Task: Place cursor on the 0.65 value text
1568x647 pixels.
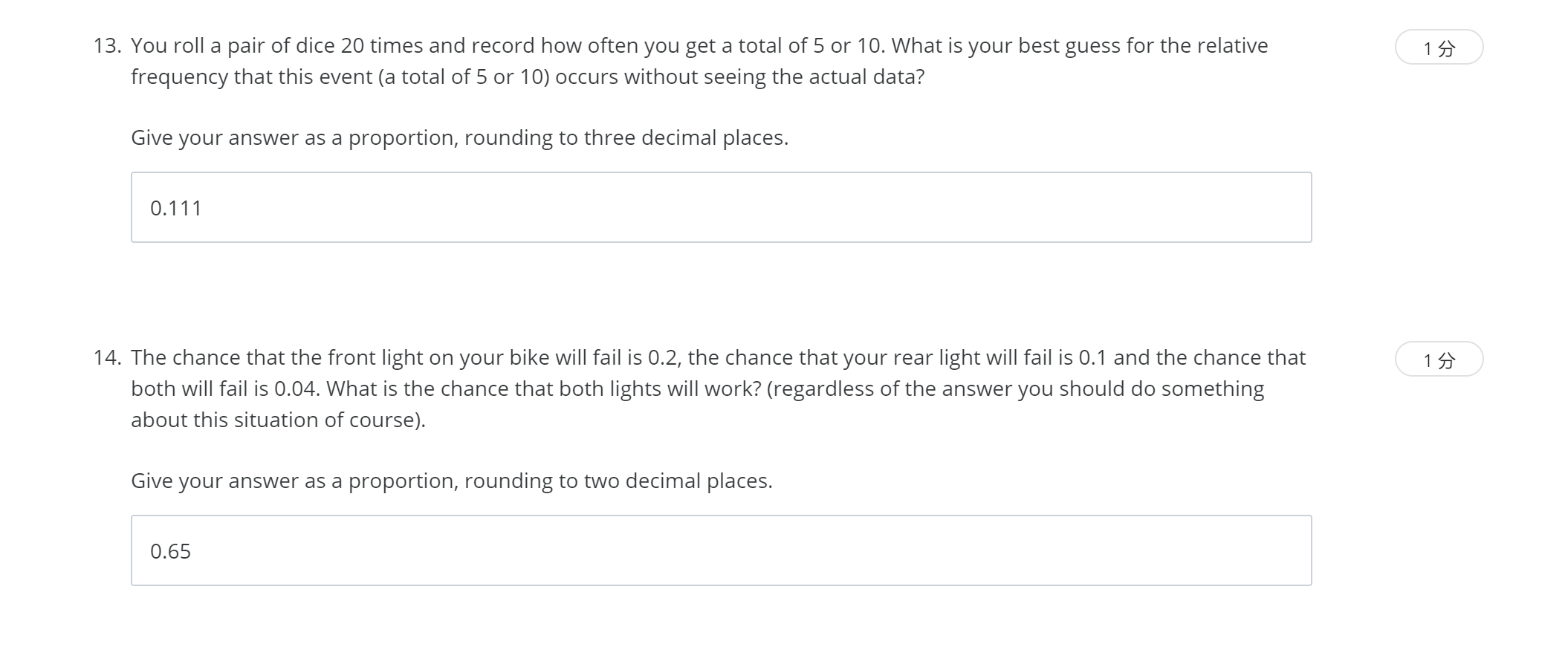Action: [170, 551]
